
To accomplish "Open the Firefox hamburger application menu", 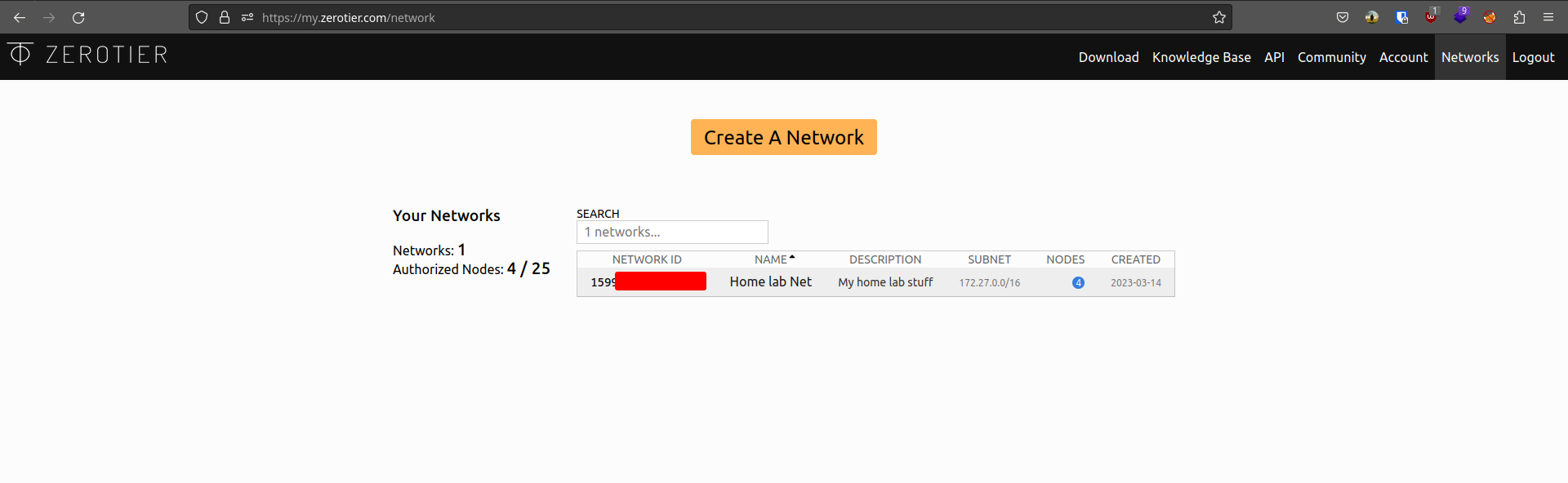I will click(1548, 17).
